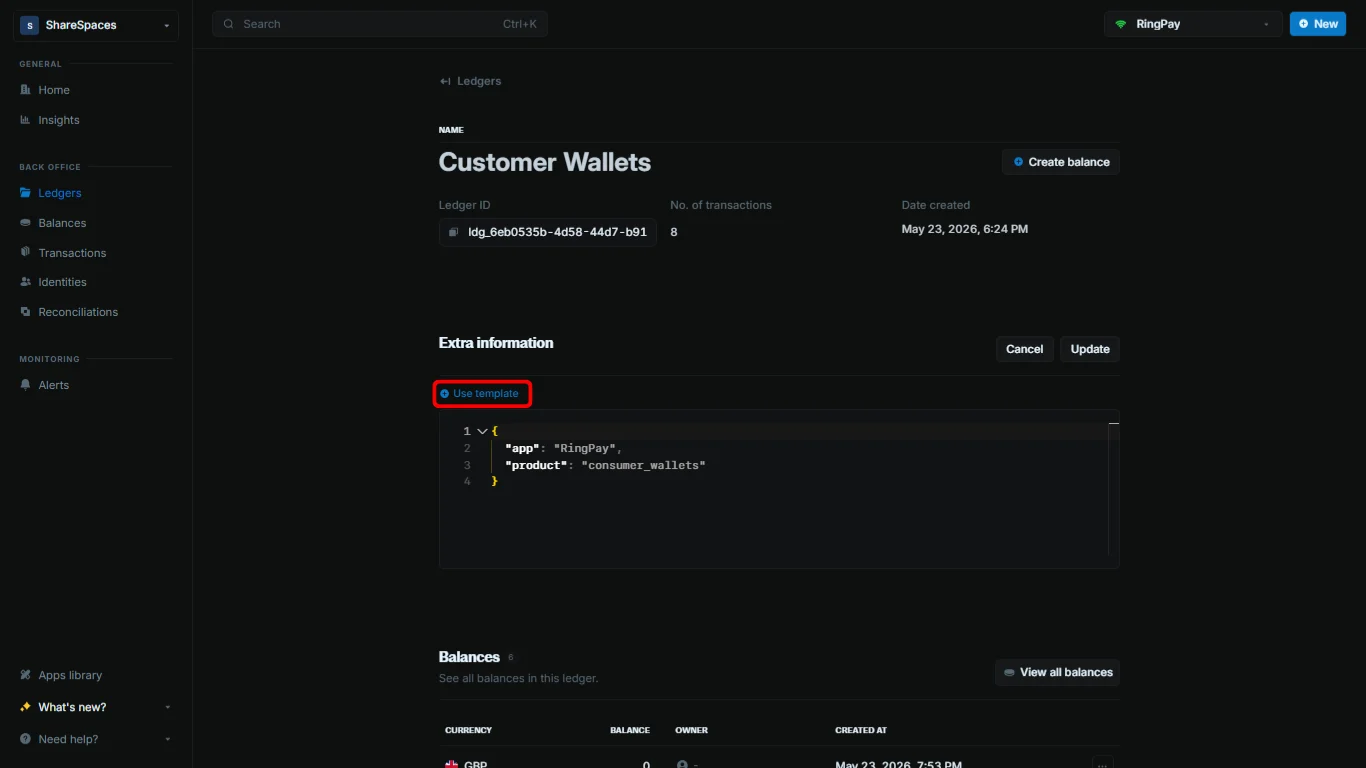Open Identities in the sidebar
1366x768 pixels.
coord(62,282)
